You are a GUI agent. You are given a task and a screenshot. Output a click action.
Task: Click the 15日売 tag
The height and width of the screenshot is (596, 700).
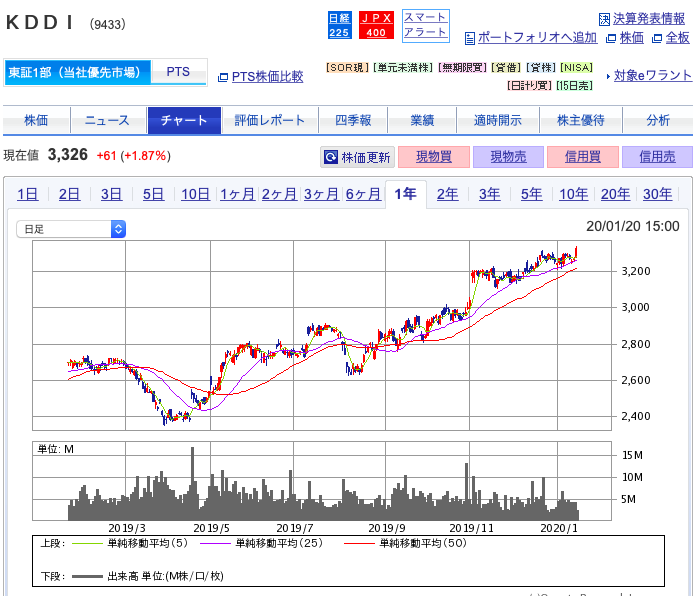tap(574, 85)
